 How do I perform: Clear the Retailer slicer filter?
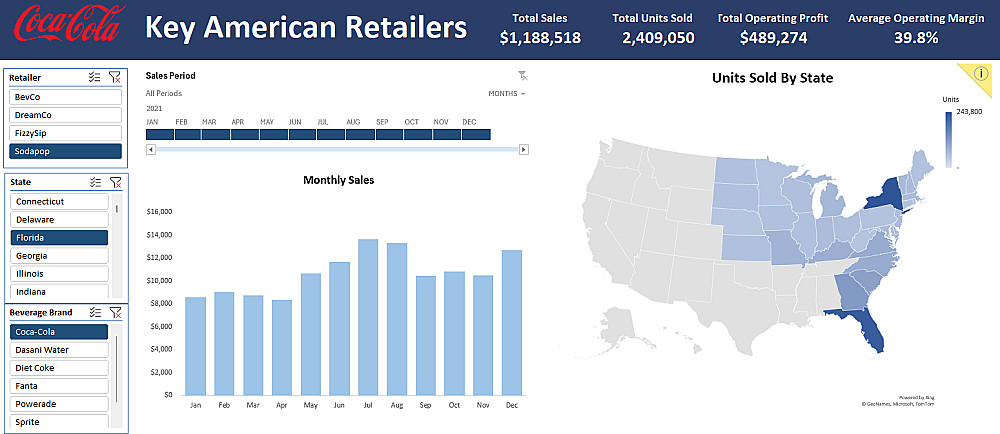[x=114, y=77]
